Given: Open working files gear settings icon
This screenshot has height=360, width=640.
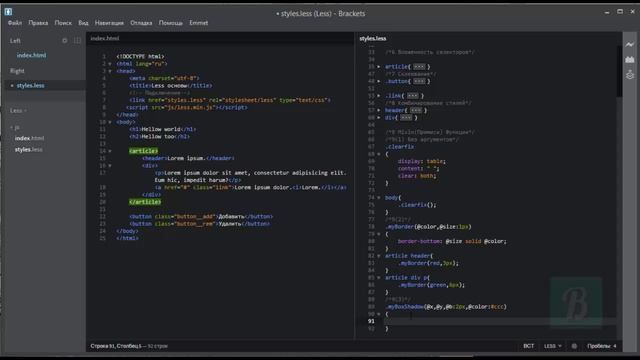Looking at the screenshot, I should tap(64, 40).
